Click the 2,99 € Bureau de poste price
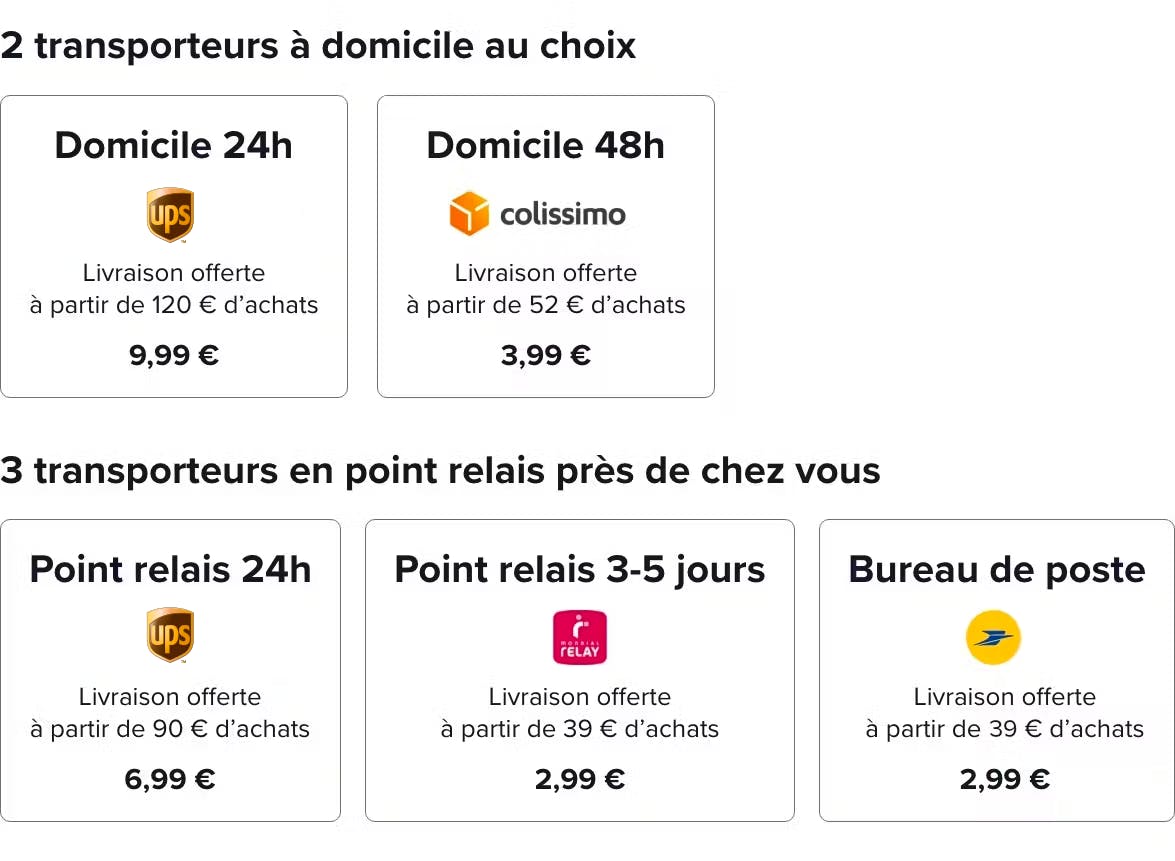Screen dimensions: 1175x861 point(1004,779)
